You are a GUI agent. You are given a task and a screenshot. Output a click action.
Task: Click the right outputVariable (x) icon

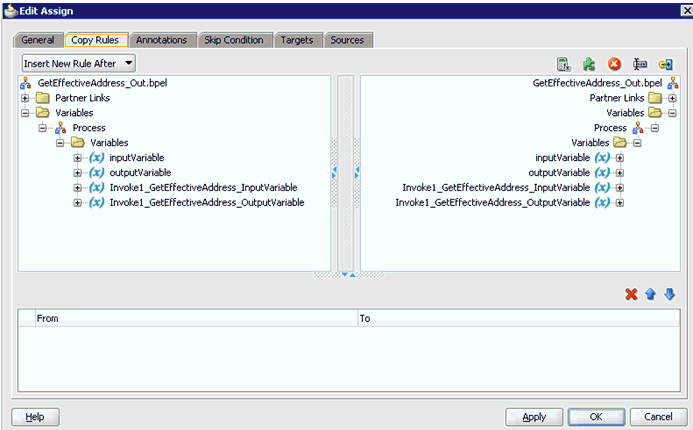click(x=602, y=172)
